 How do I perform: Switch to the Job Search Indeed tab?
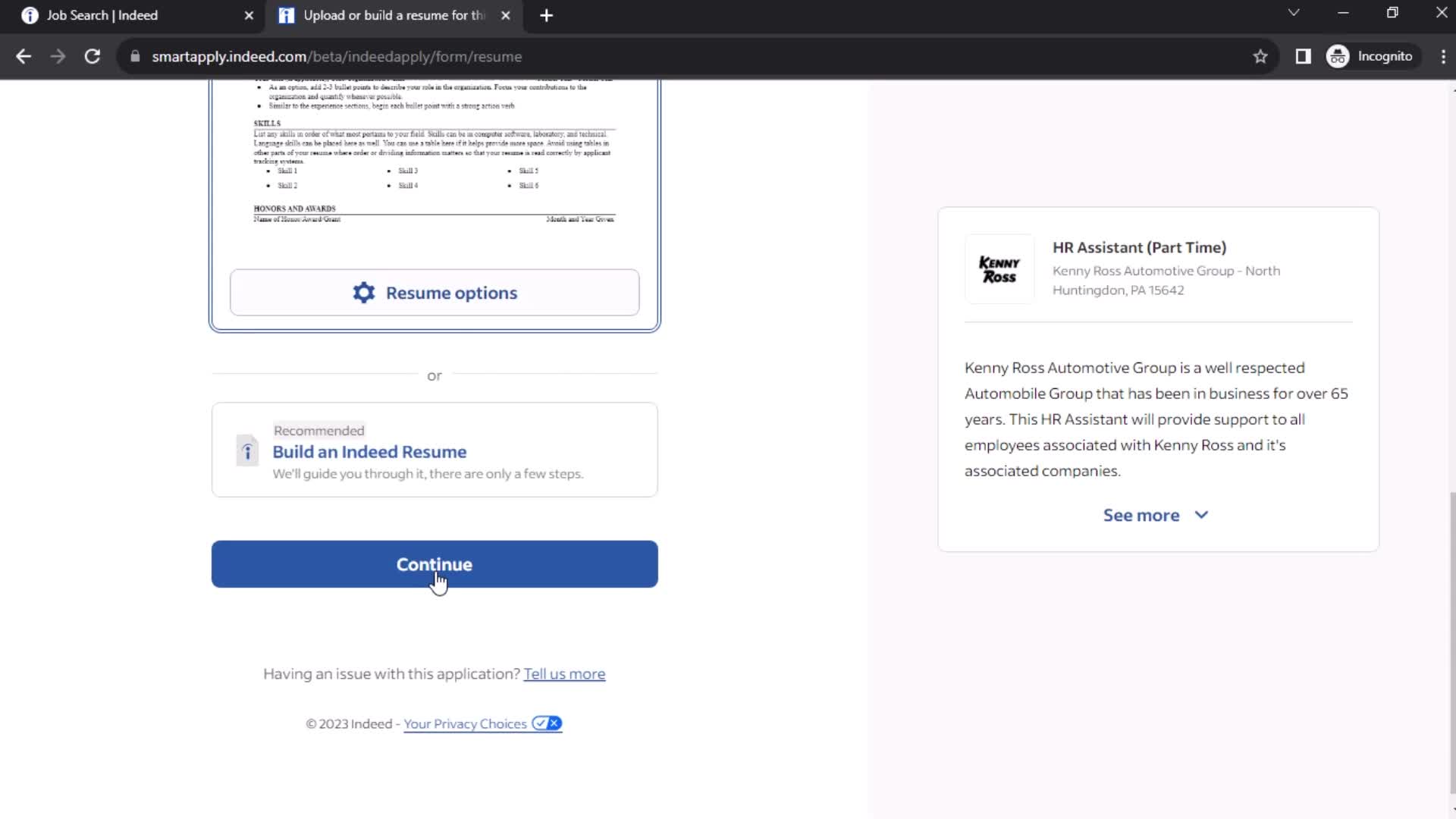[x=102, y=15]
